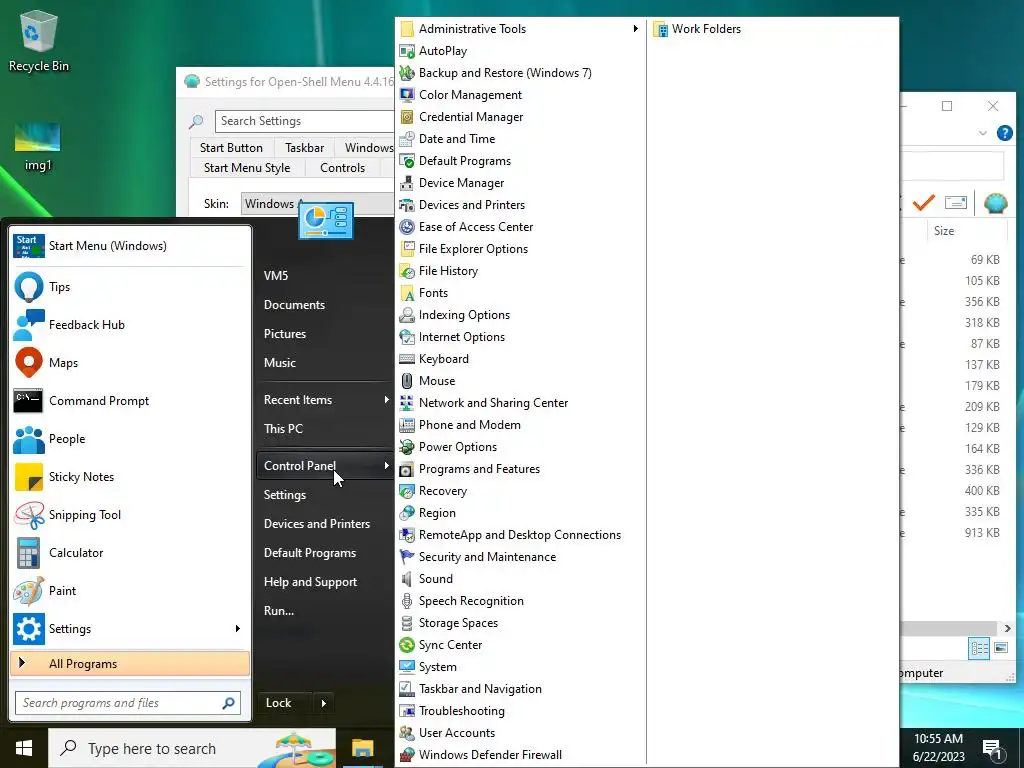
Task: Open the Skin dropdown
Action: (317, 204)
